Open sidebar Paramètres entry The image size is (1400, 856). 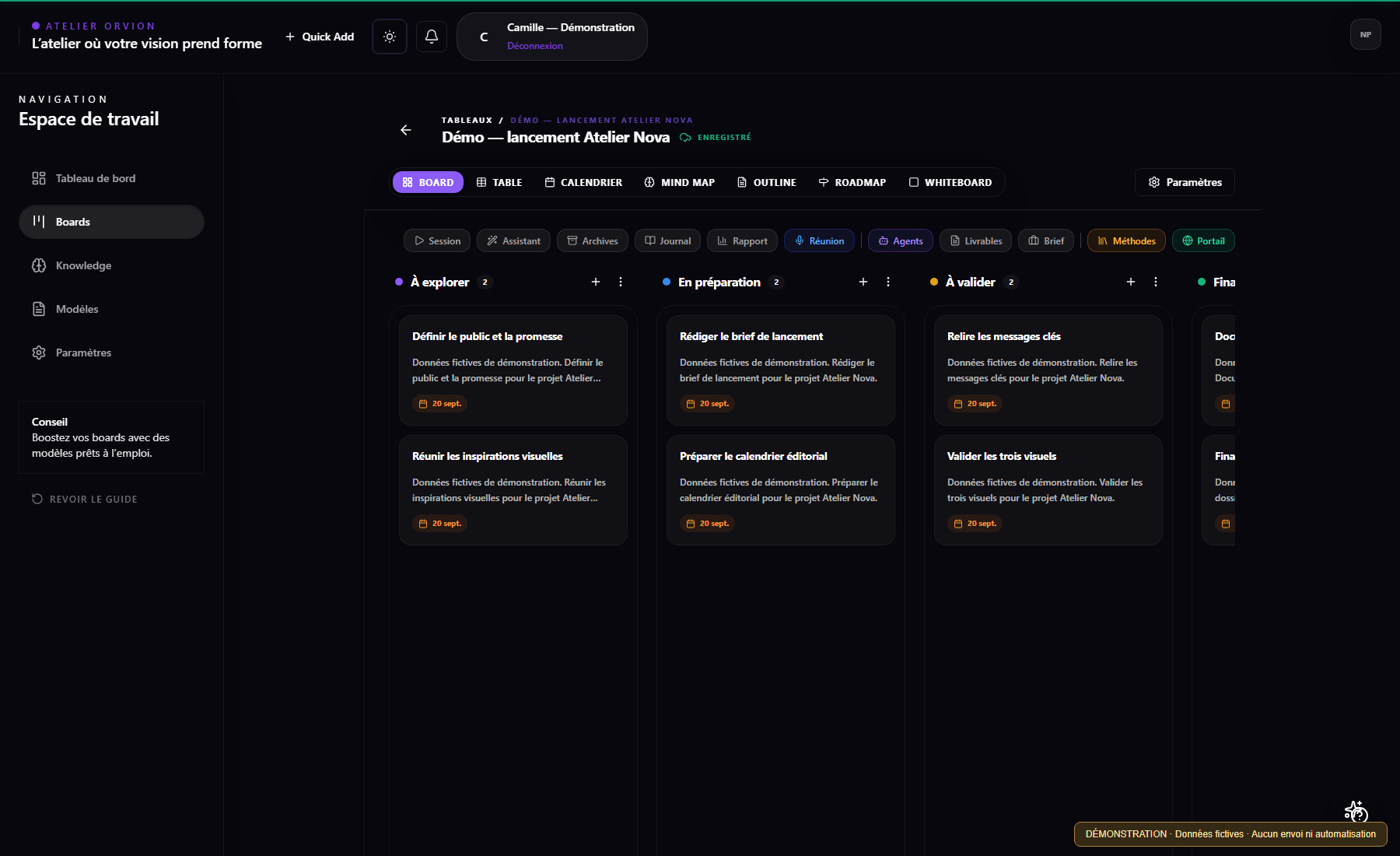(111, 353)
